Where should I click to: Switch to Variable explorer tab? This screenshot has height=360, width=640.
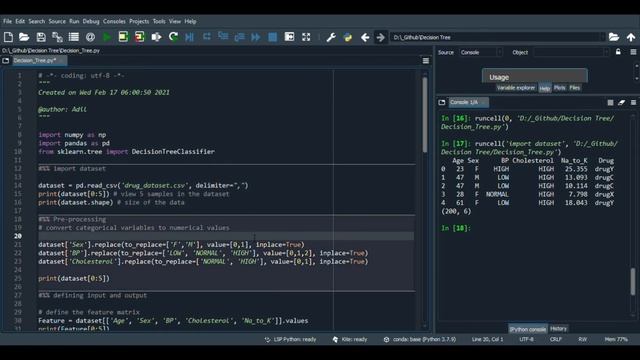tap(516, 88)
